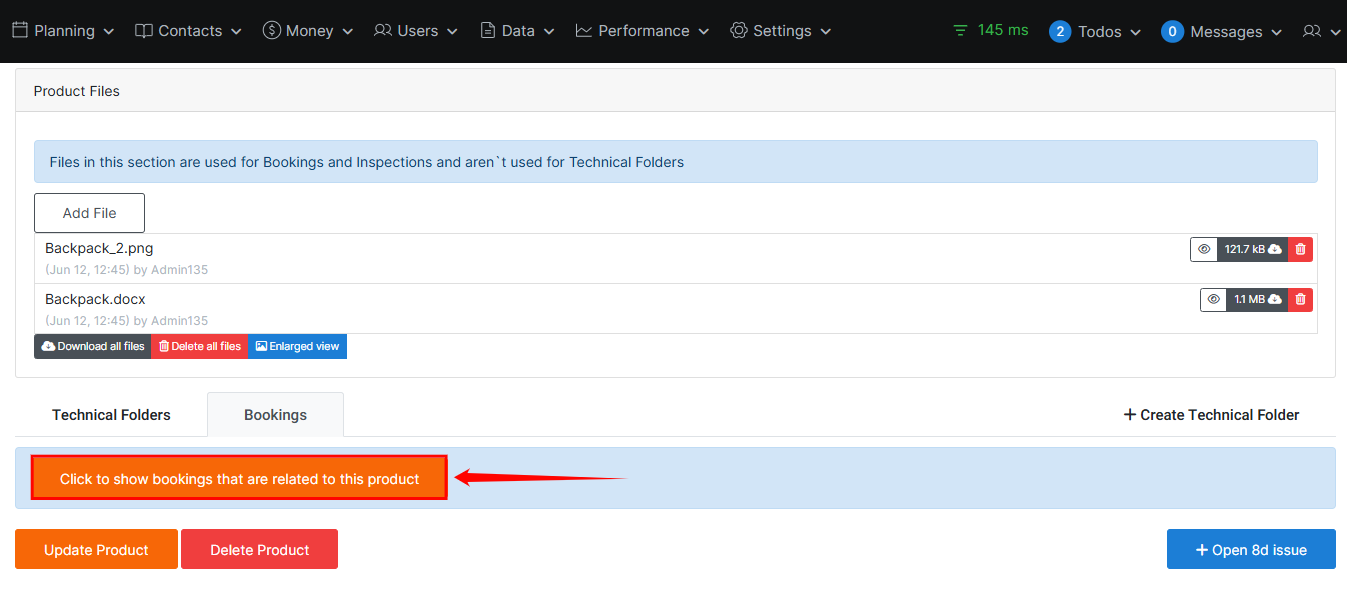Delete Backpack.docx using trash icon
This screenshot has width=1347, height=599.
pyautogui.click(x=1300, y=299)
